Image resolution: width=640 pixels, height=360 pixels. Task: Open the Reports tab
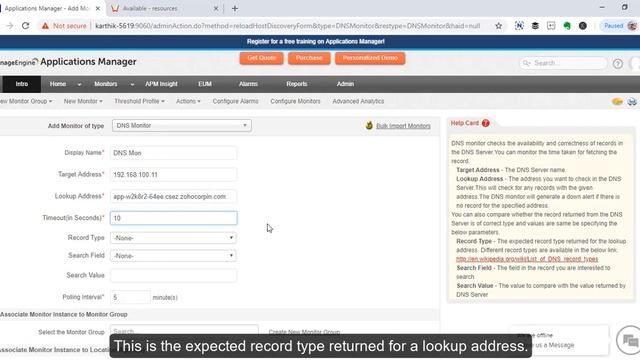[297, 84]
